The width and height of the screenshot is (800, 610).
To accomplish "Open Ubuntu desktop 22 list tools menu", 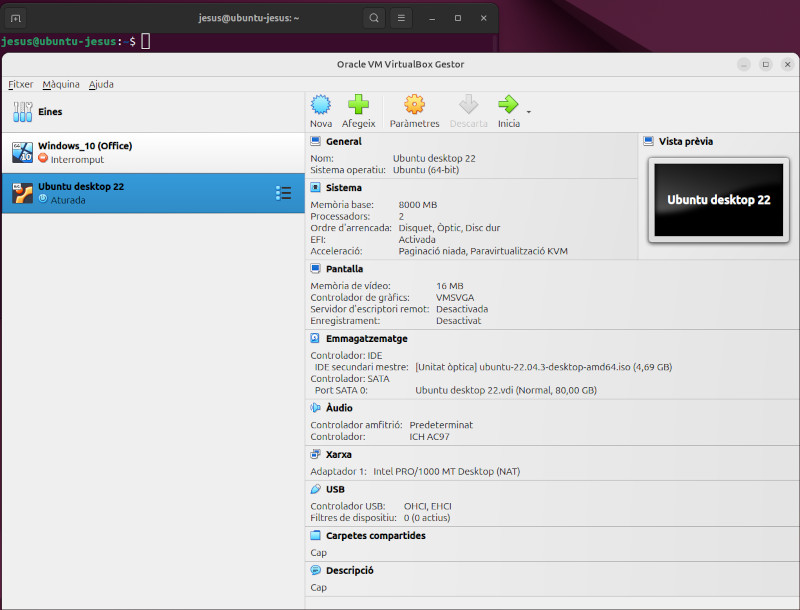I will pos(285,192).
